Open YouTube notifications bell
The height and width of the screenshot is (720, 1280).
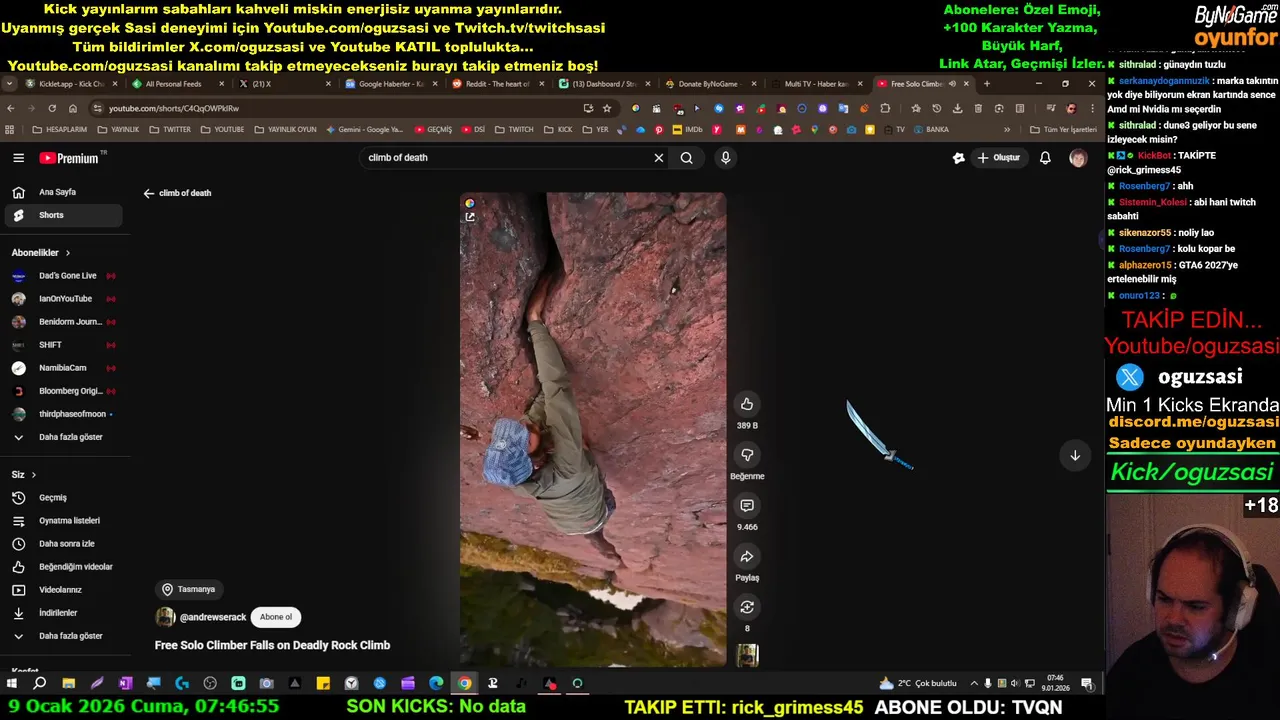[x=1045, y=158]
